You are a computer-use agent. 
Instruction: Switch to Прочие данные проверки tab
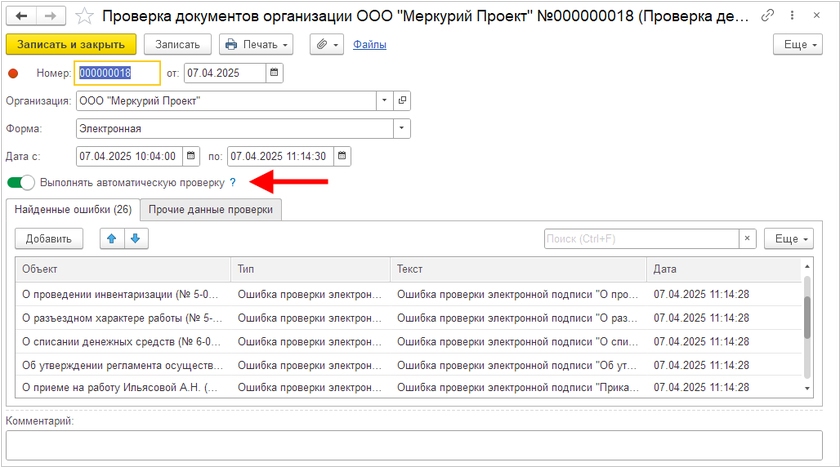211,209
